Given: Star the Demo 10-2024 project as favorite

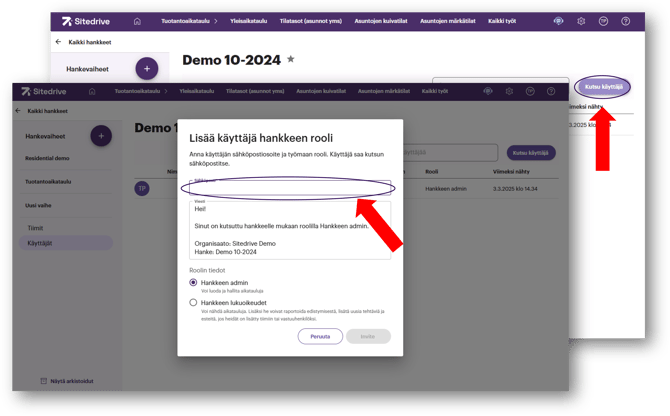Looking at the screenshot, I should pos(291,60).
